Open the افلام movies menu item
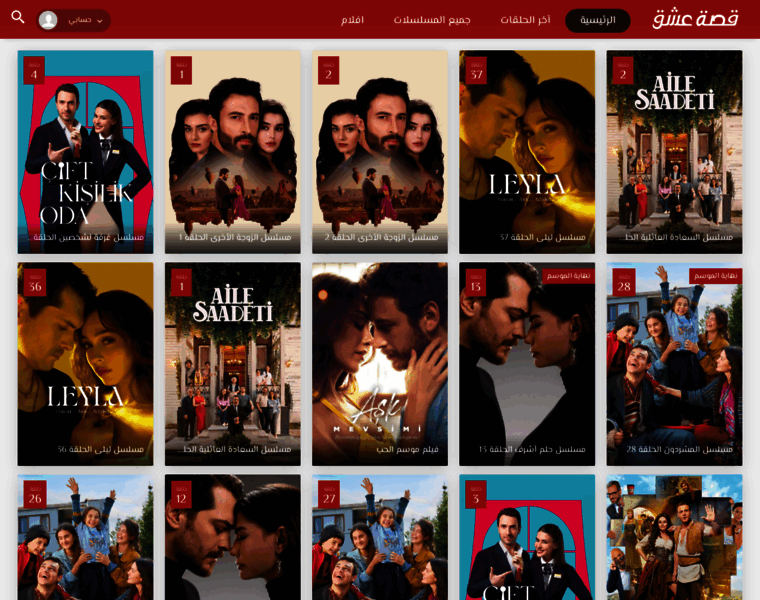Screen dimensions: 760x600 pos(352,20)
